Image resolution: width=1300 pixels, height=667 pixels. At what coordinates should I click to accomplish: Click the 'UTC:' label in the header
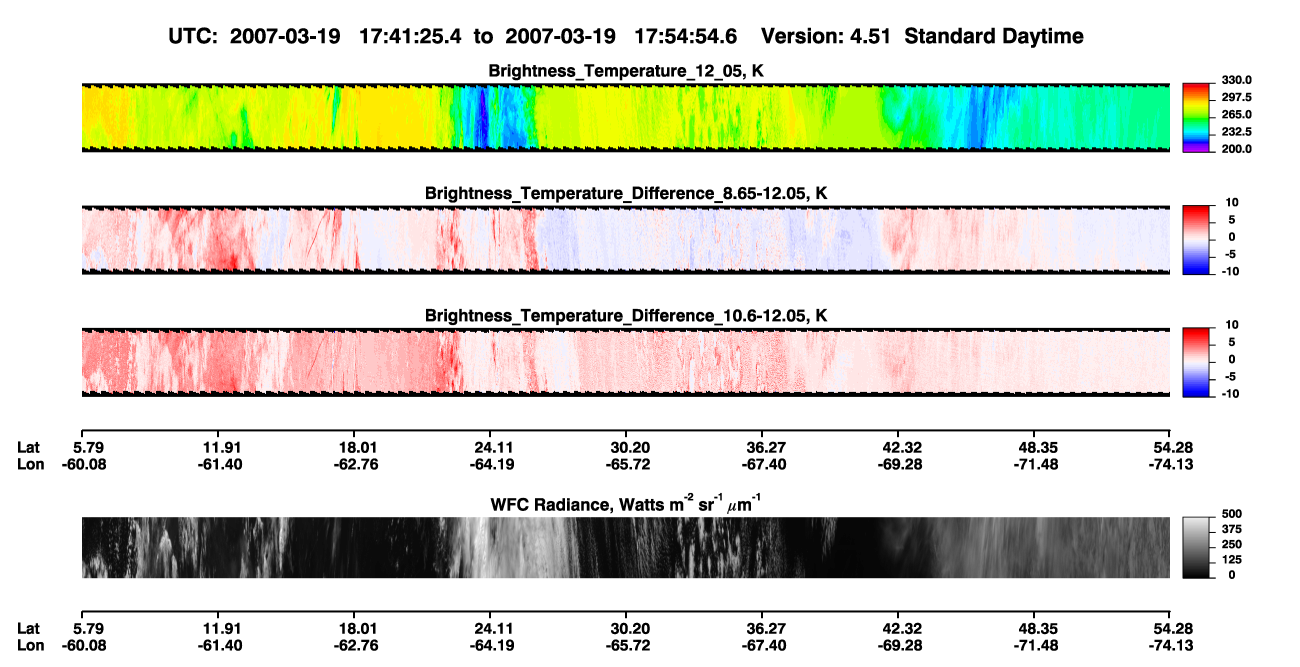point(194,36)
